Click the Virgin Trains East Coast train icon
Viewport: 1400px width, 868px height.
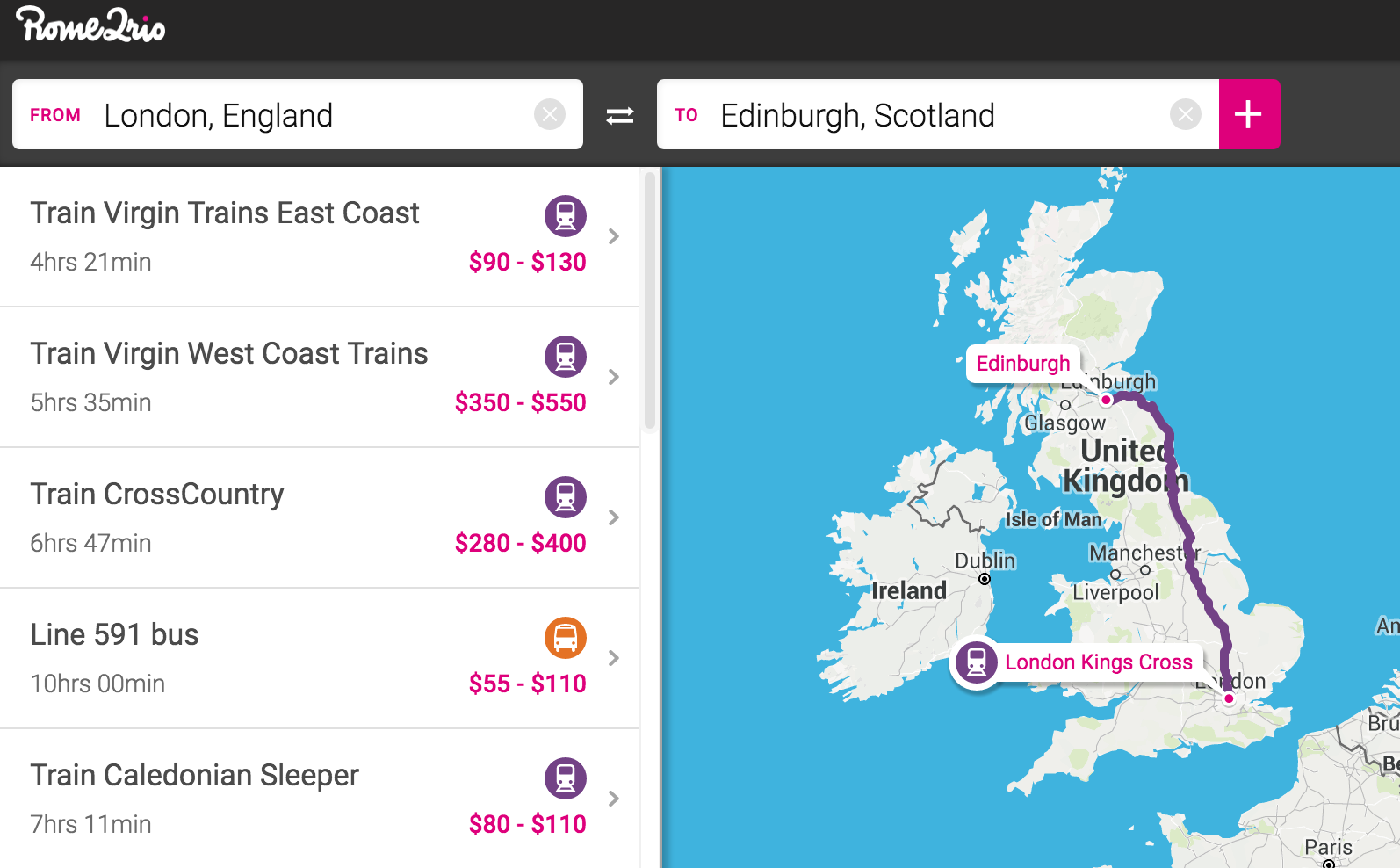[566, 216]
